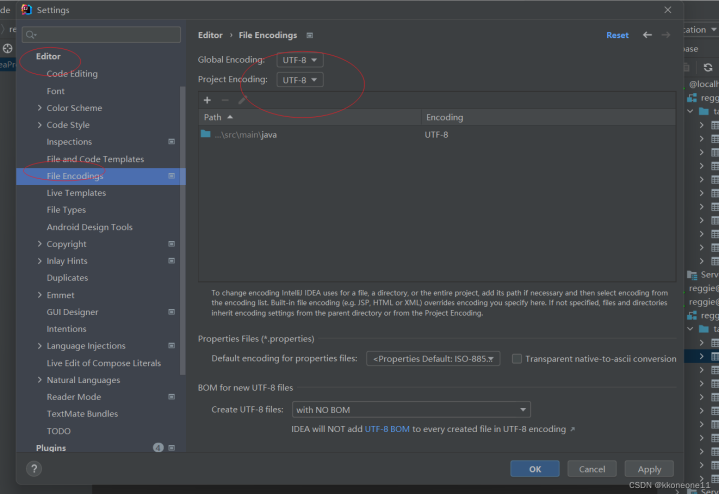The height and width of the screenshot is (494, 719).
Task: Click Apply button
Action: (x=649, y=469)
